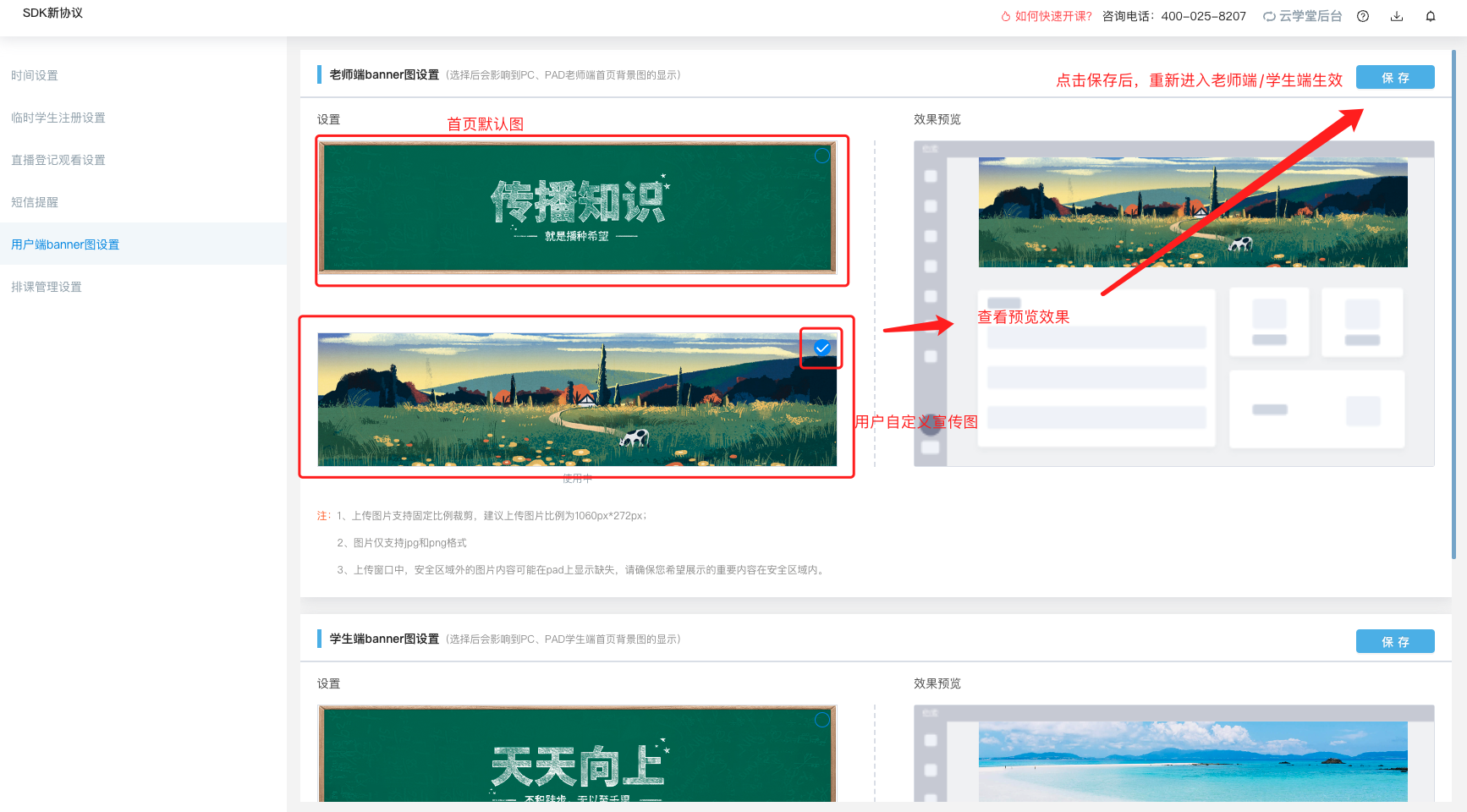Open the notification bell icon

pos(1431,16)
